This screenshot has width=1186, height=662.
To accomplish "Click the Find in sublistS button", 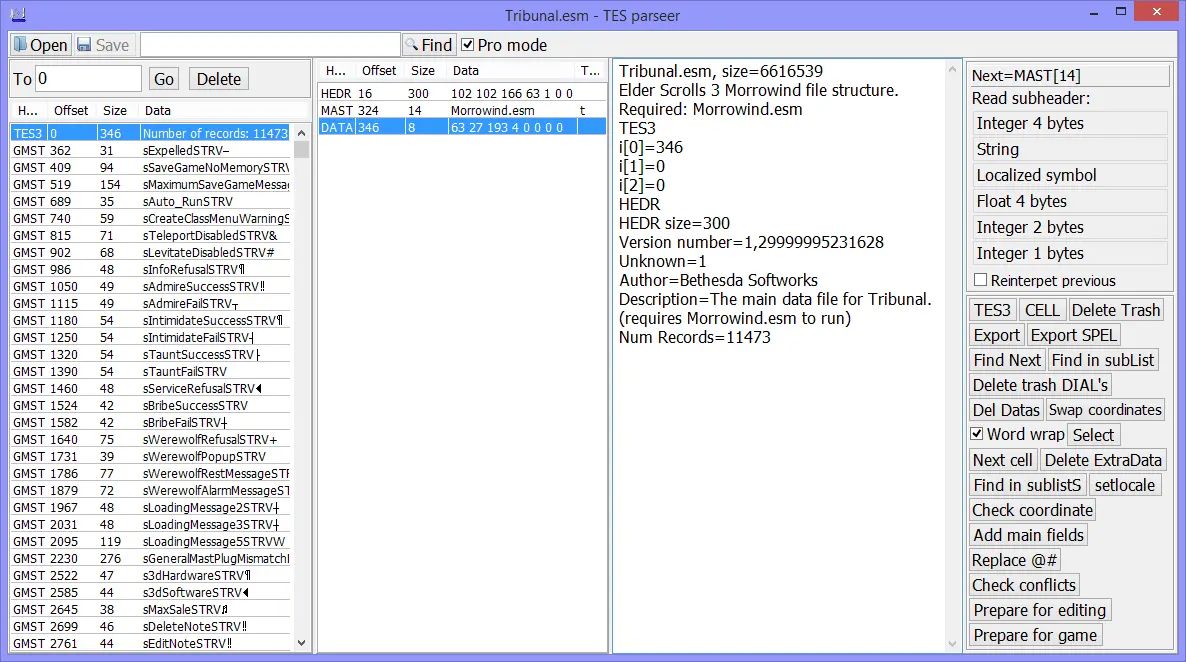I will coord(1027,485).
